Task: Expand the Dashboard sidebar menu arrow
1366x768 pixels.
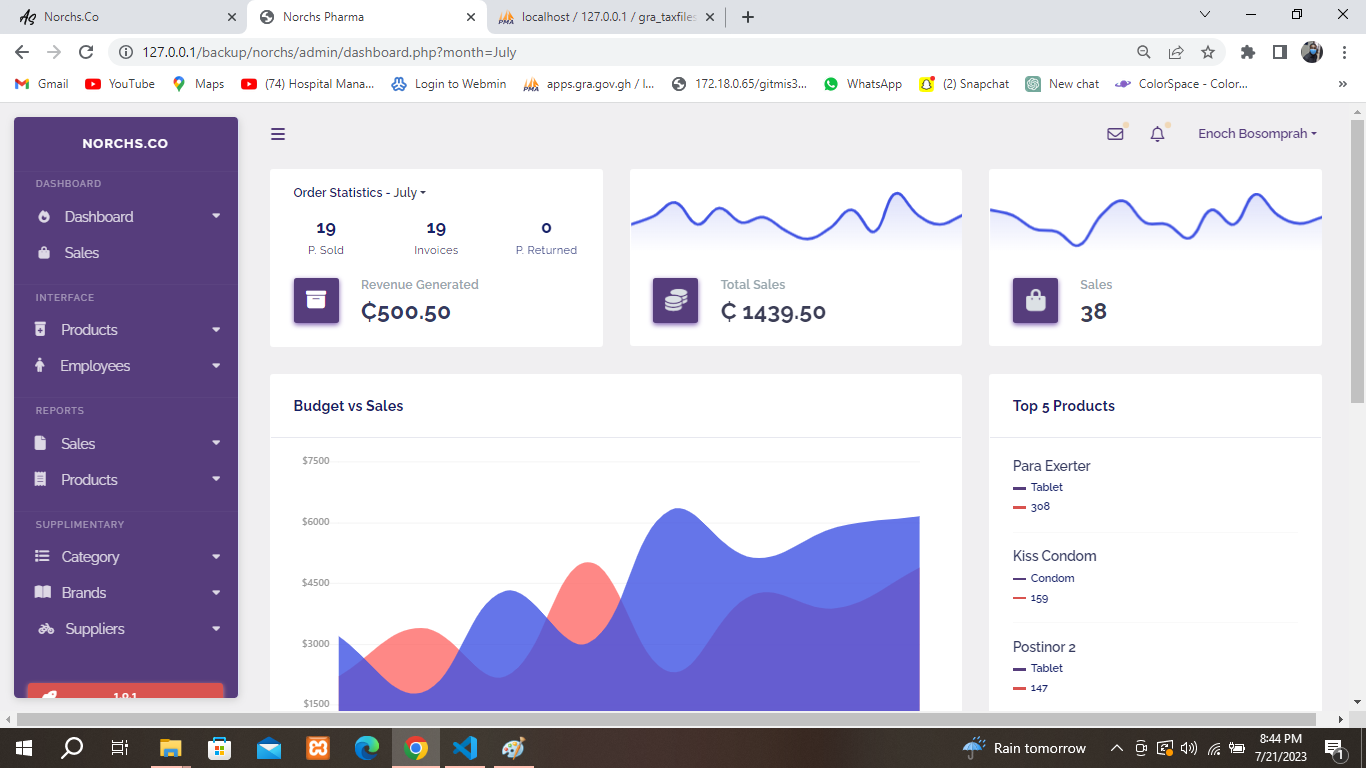Action: coord(216,217)
